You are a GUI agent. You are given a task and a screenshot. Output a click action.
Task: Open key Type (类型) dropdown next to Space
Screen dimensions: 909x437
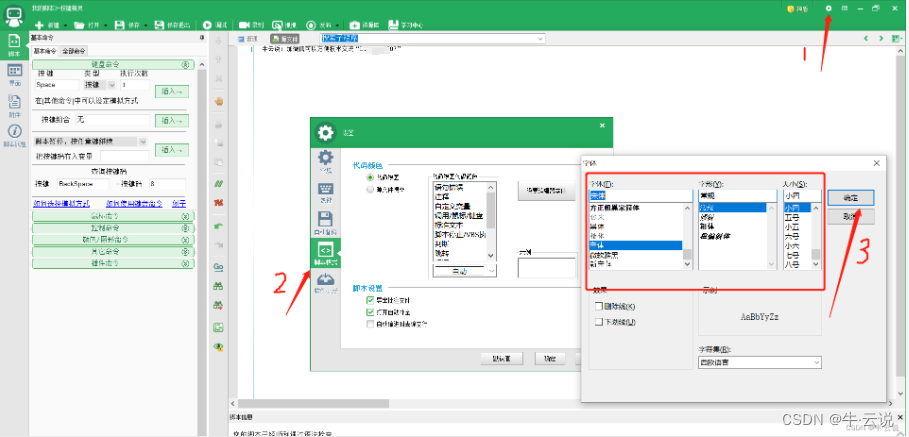tap(112, 85)
